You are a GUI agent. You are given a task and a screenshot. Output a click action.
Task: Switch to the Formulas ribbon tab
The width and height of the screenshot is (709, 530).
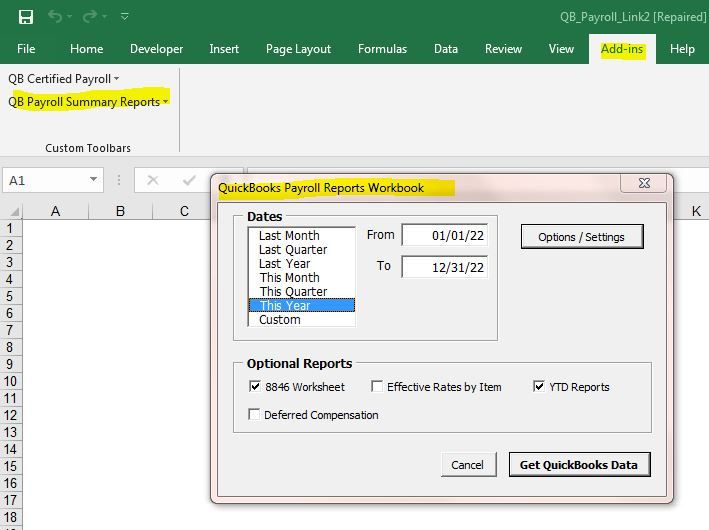(x=382, y=49)
